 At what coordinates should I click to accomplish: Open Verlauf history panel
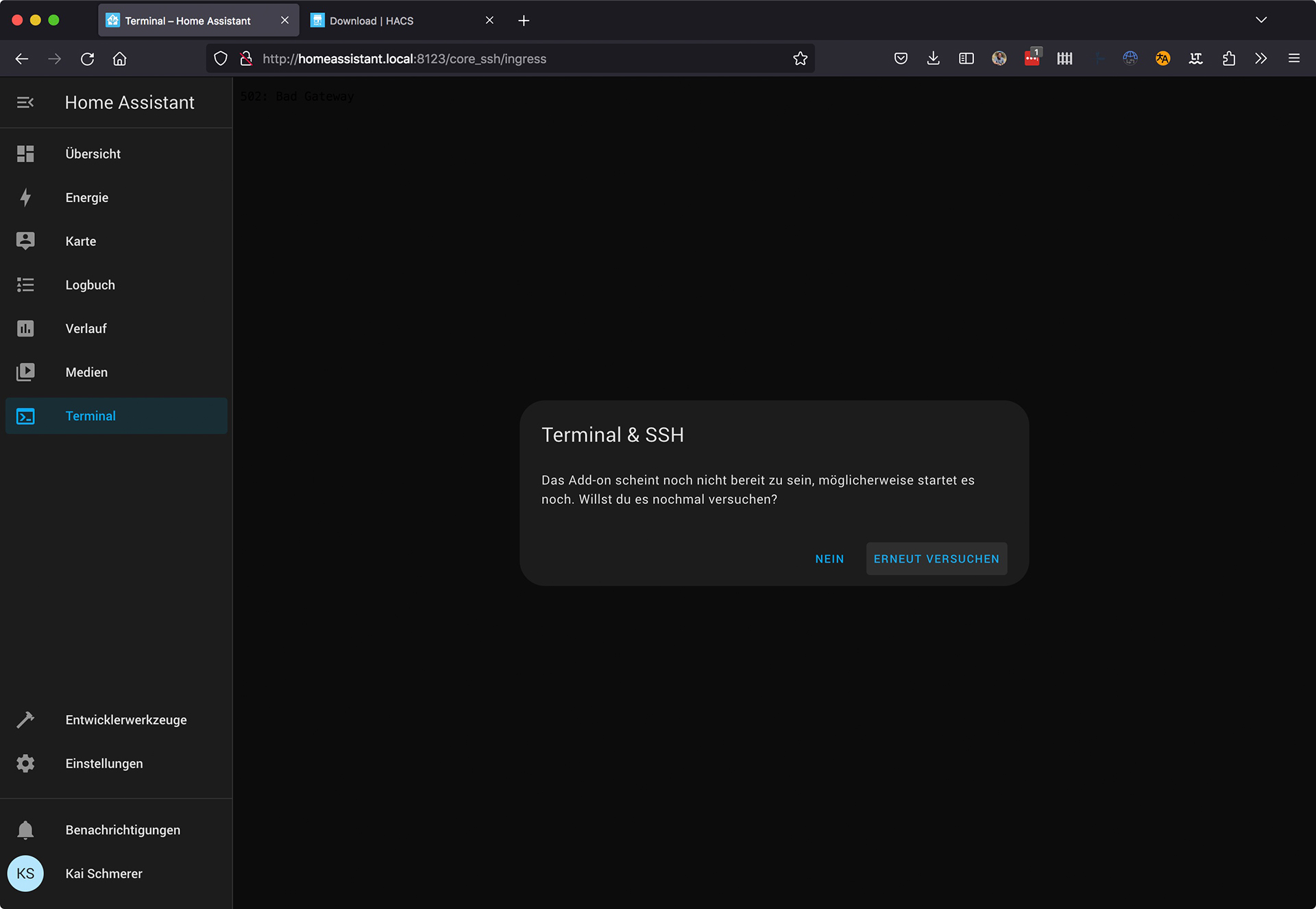click(86, 328)
